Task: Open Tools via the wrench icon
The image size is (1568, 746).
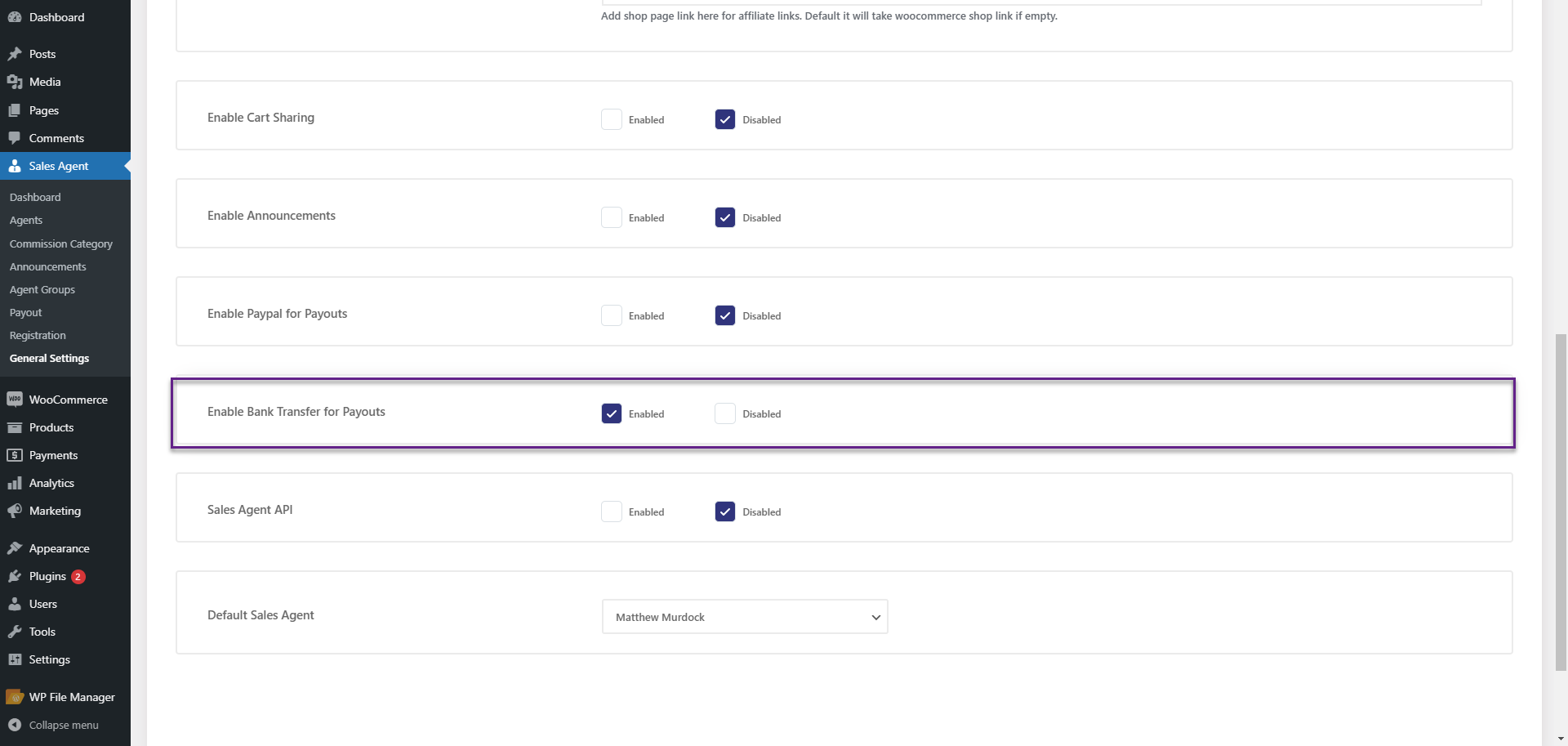Action: (x=15, y=632)
